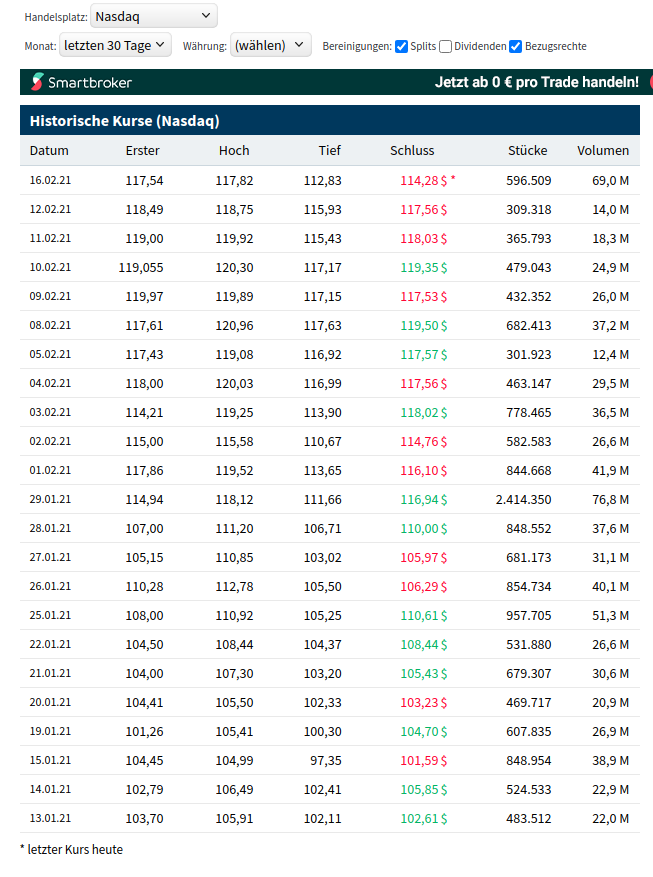
Task: Click the 'Datum' column header
Action: click(x=49, y=150)
